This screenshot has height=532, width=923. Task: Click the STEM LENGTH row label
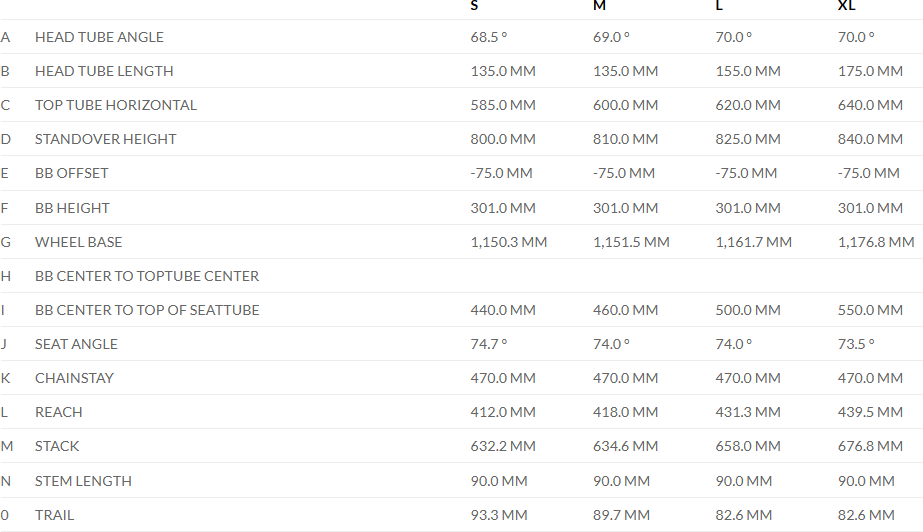click(x=83, y=481)
